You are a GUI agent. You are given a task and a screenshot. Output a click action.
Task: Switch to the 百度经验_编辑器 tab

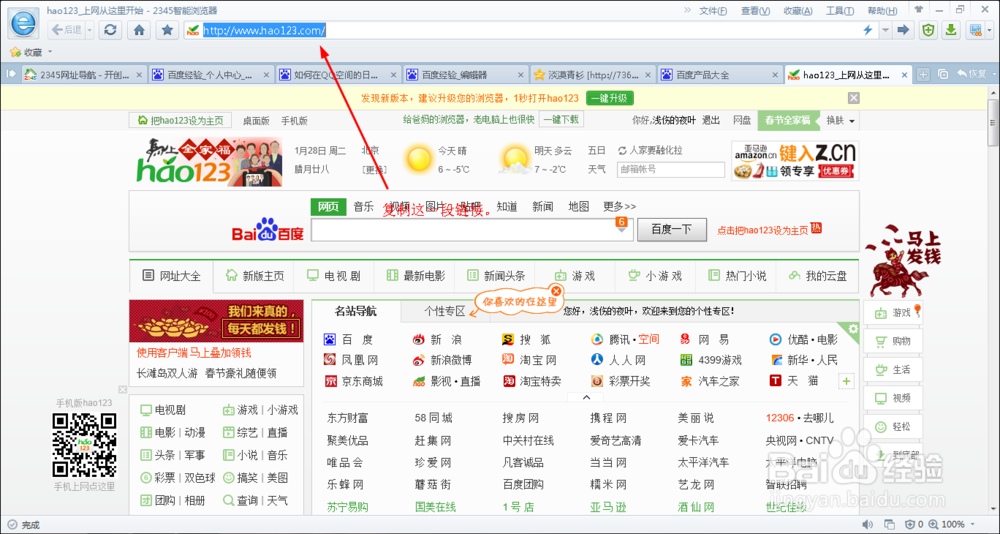[465, 75]
